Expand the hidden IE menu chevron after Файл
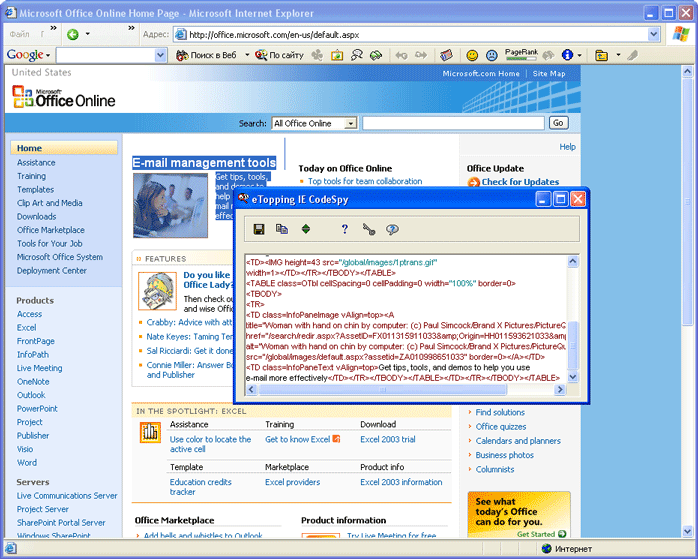 (x=53, y=28)
